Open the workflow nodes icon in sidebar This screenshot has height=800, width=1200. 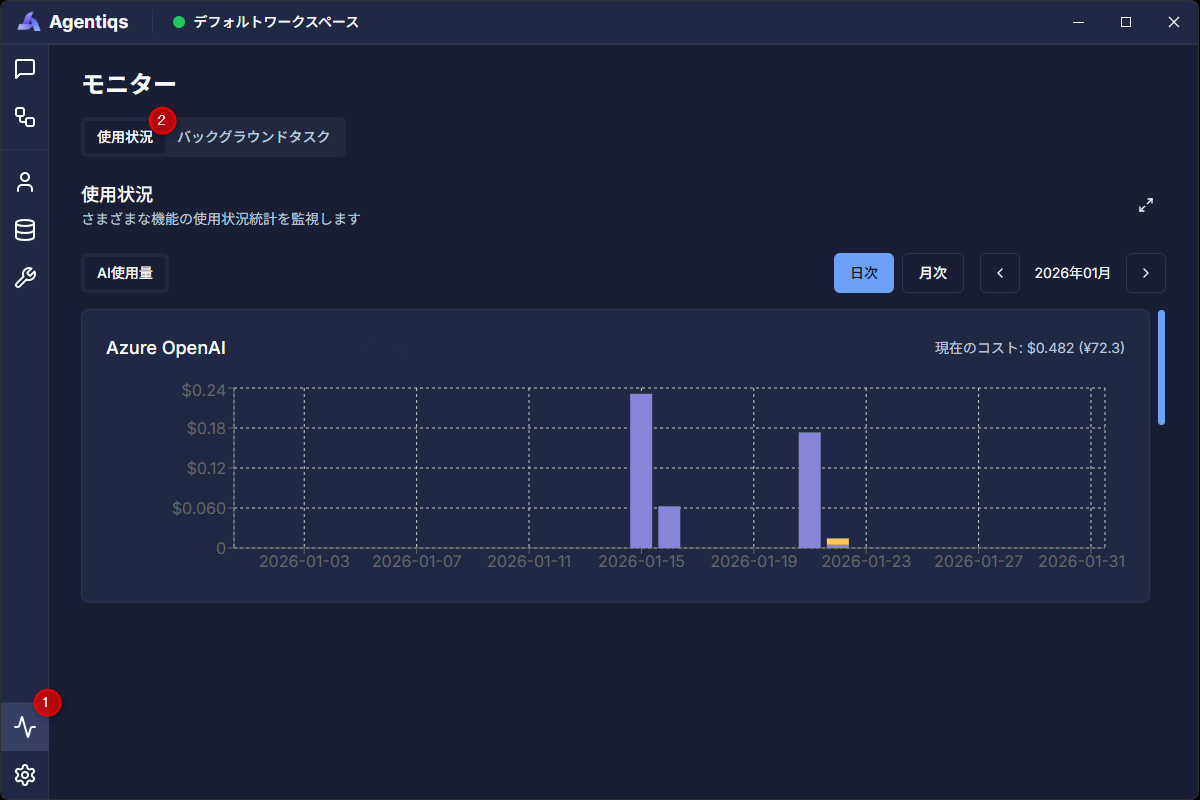tap(25, 117)
